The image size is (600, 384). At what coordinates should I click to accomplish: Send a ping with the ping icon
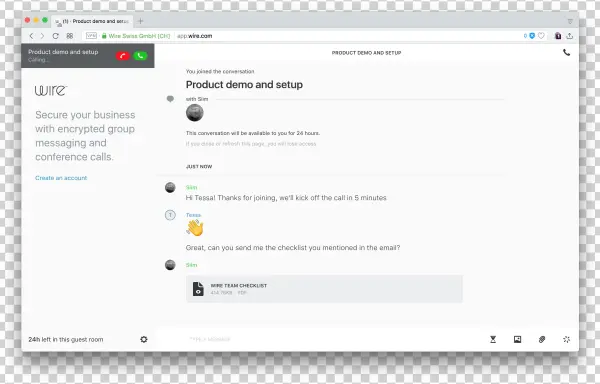pyautogui.click(x=566, y=339)
